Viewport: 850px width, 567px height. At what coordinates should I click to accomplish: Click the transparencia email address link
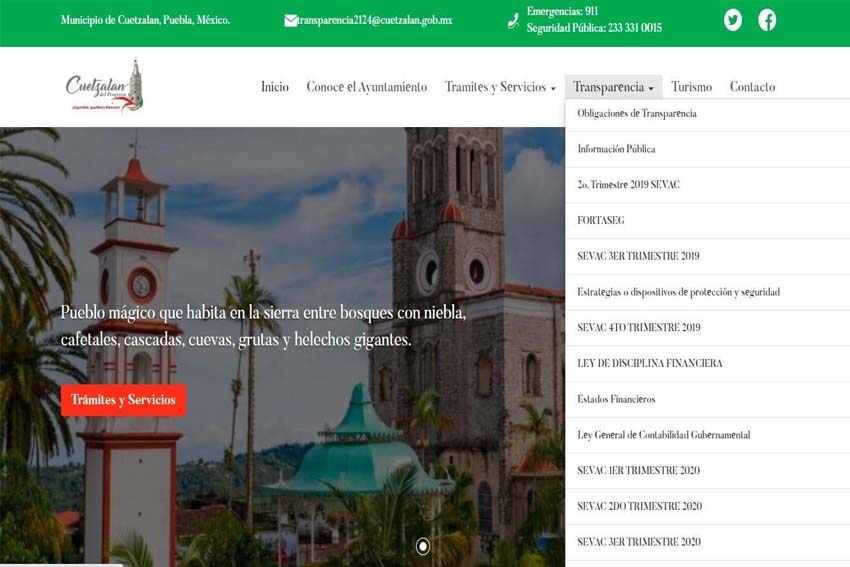pyautogui.click(x=375, y=20)
